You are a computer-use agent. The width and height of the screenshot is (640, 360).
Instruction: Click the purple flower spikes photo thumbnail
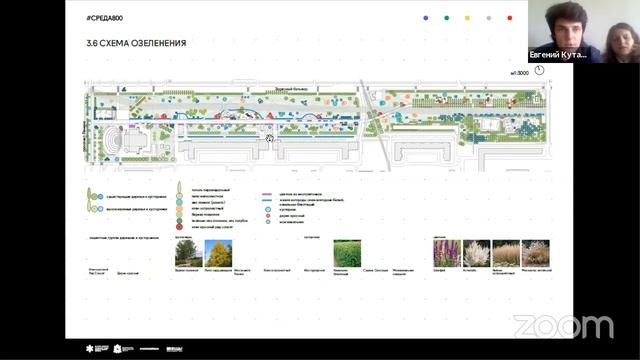[x=447, y=253]
